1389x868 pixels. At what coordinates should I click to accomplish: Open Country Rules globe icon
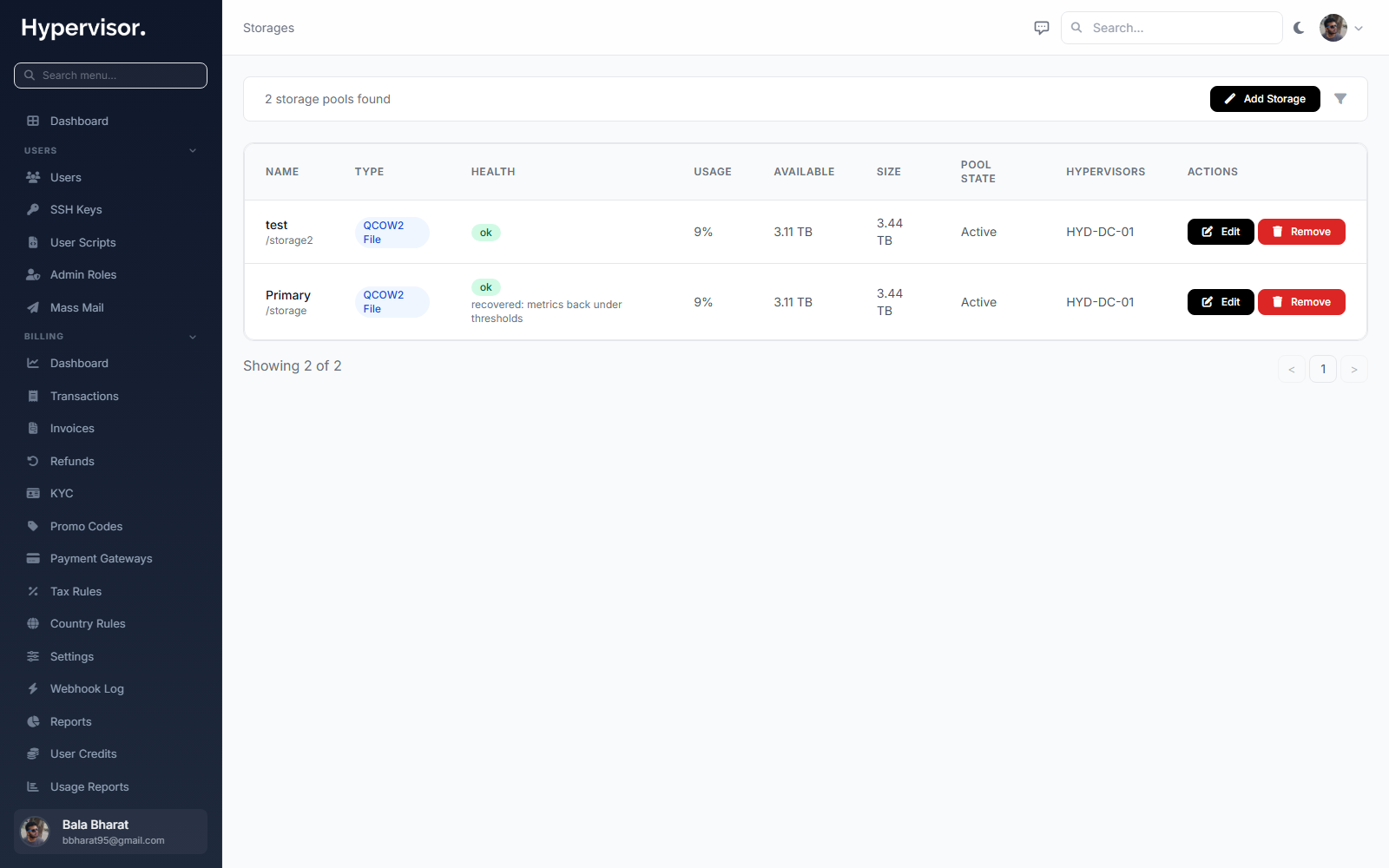(x=33, y=623)
